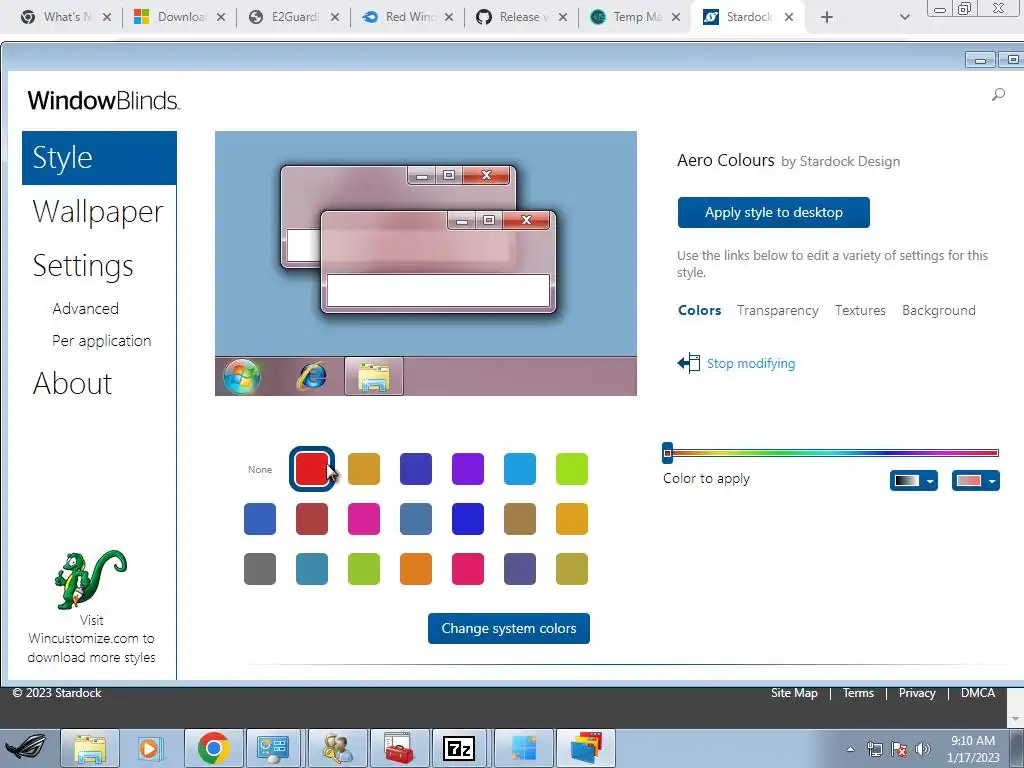Image resolution: width=1024 pixels, height=768 pixels.
Task: Select the Background style tab
Action: pyautogui.click(x=938, y=310)
